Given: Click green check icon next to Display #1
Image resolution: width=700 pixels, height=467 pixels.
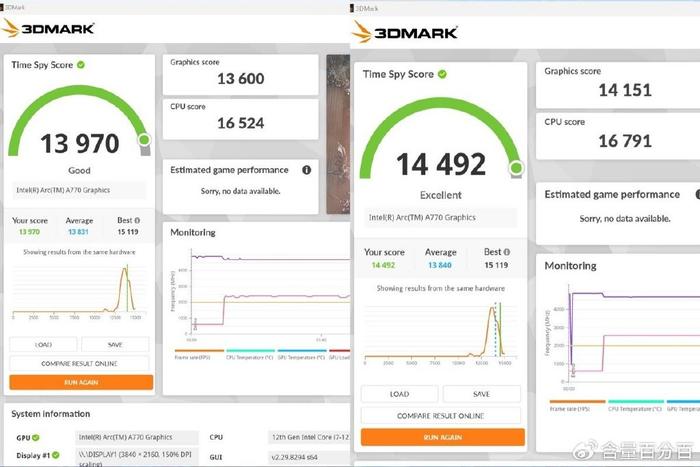Looking at the screenshot, I should click(55, 455).
